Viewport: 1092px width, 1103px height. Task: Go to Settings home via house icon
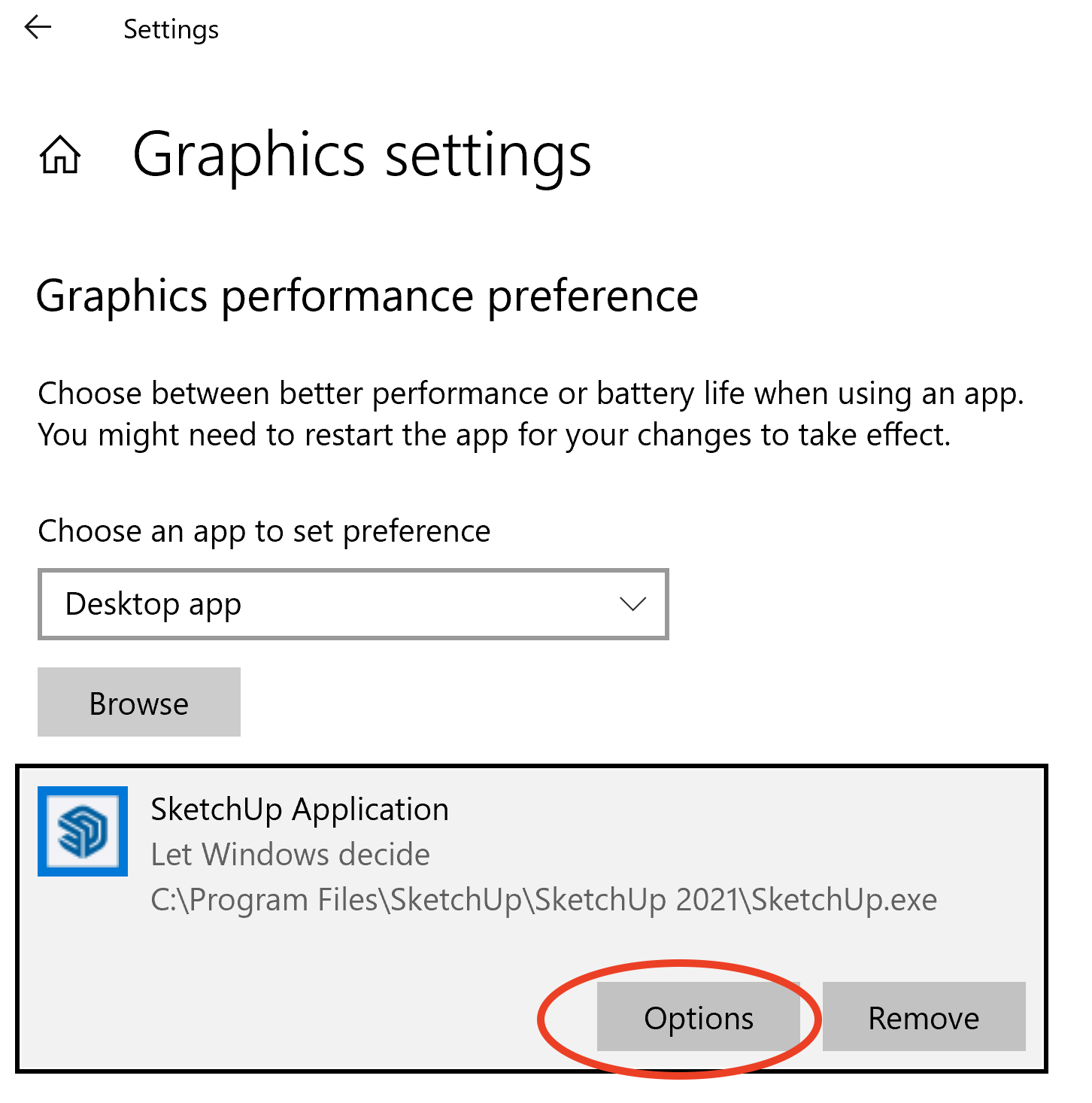point(60,155)
